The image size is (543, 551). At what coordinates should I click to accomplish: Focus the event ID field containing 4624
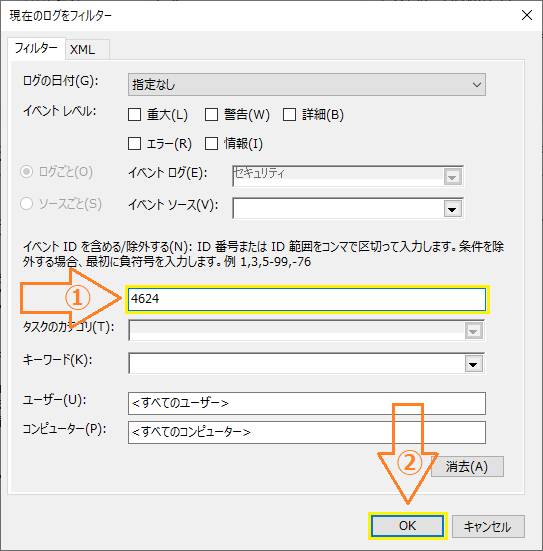[x=307, y=299]
